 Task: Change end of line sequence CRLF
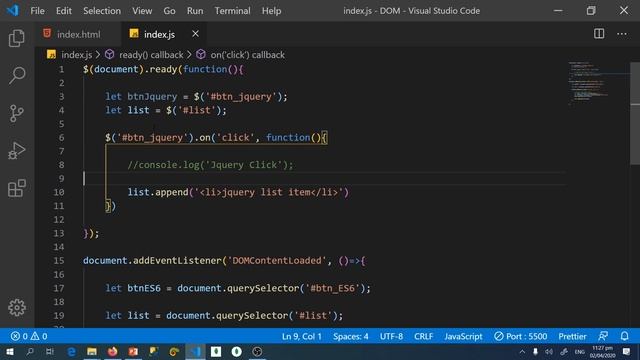point(423,336)
